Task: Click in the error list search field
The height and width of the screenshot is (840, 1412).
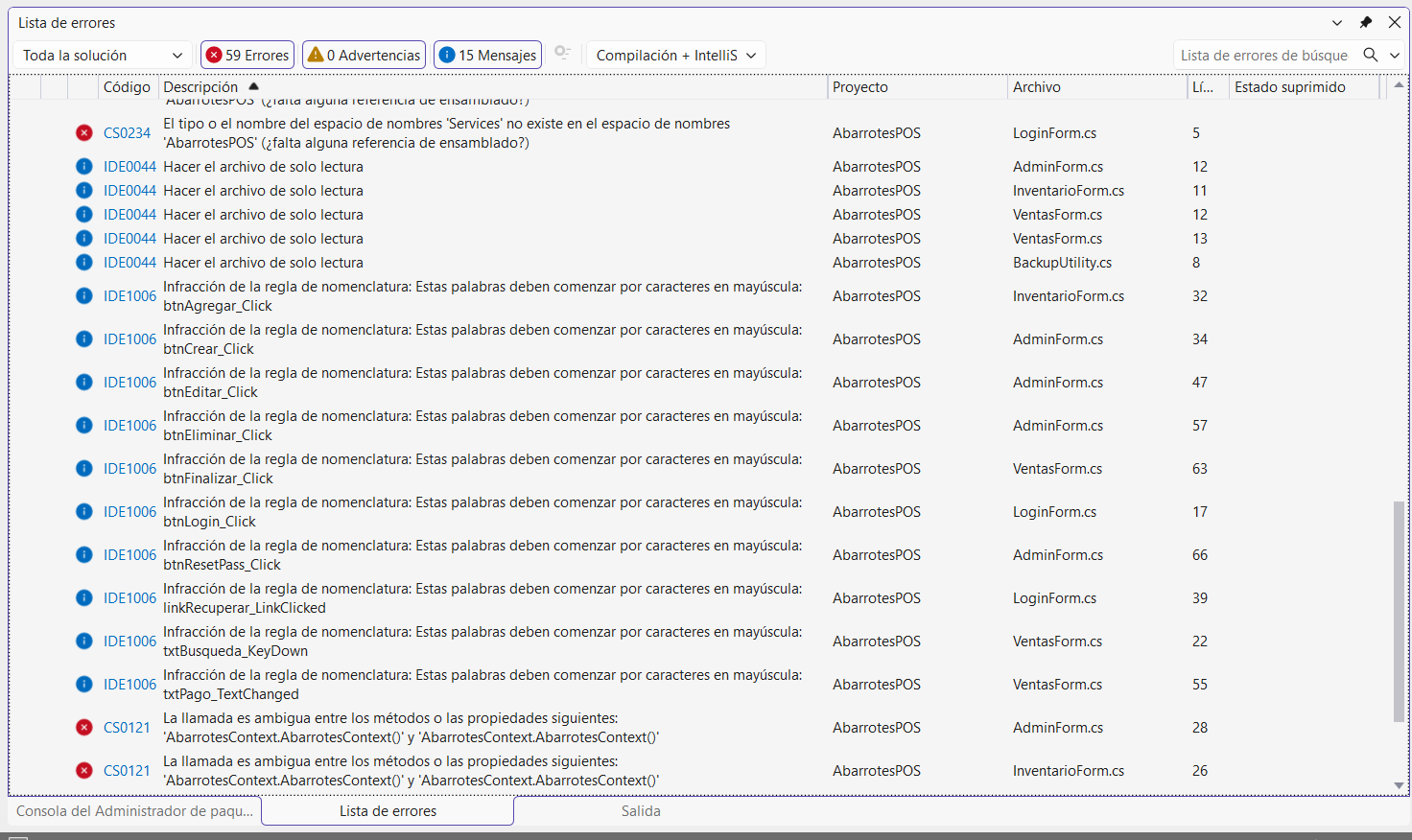Action: coord(1263,56)
